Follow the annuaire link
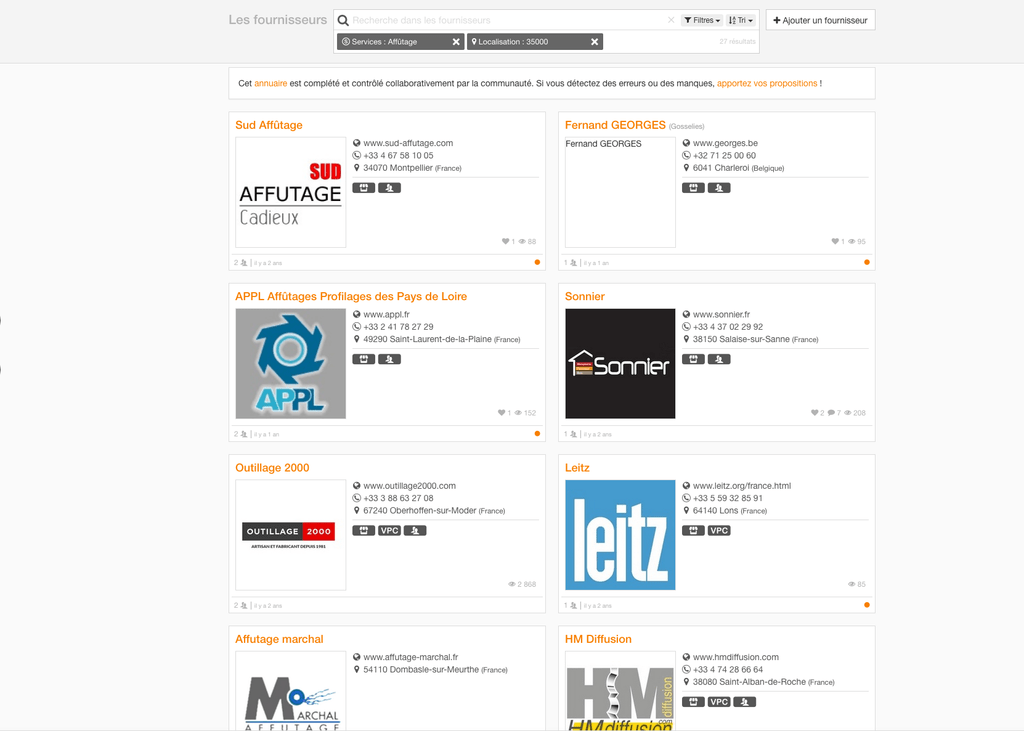 click(270, 84)
